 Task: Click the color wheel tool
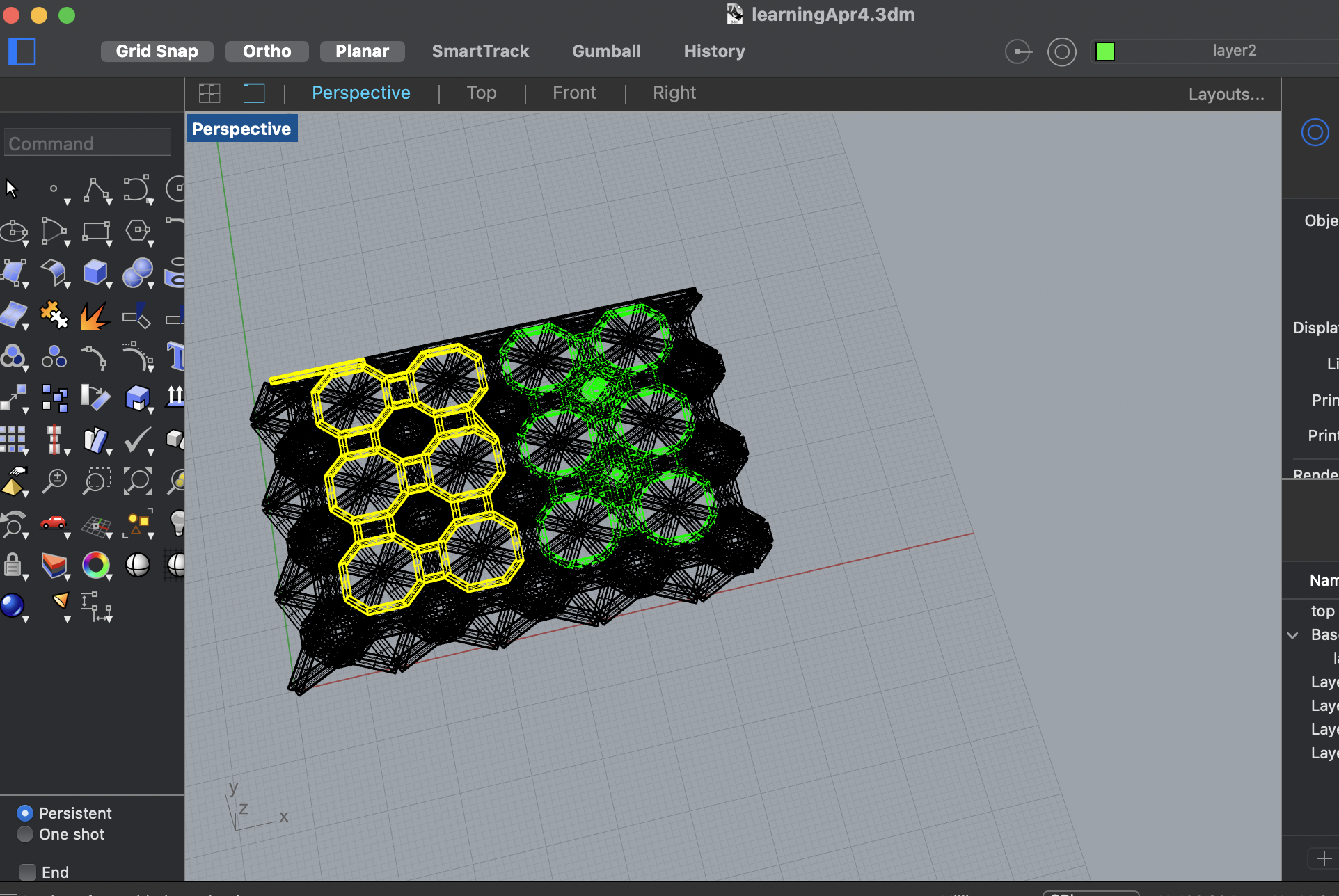[x=96, y=565]
